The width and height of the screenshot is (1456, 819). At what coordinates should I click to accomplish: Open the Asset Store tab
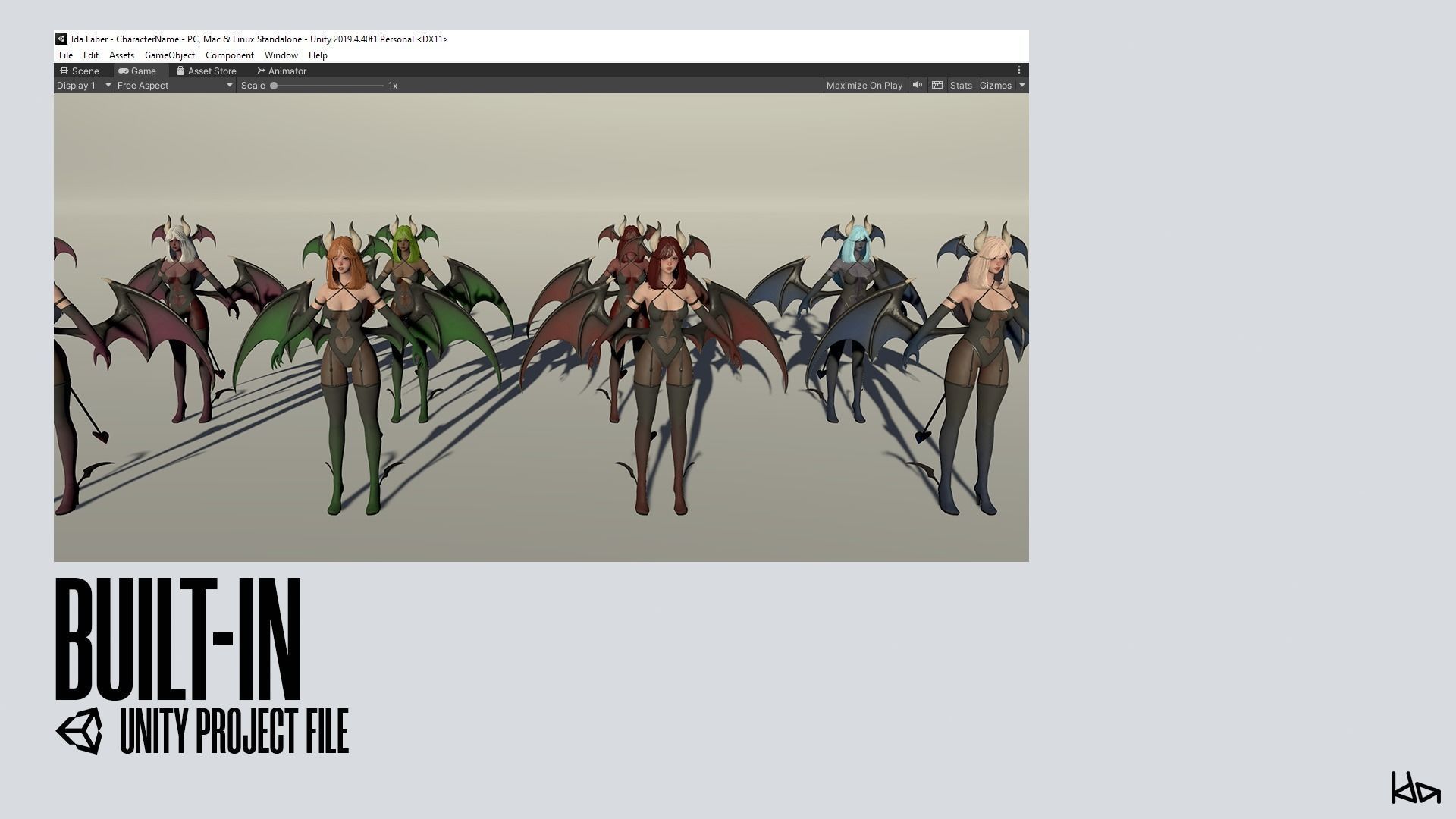pos(206,71)
